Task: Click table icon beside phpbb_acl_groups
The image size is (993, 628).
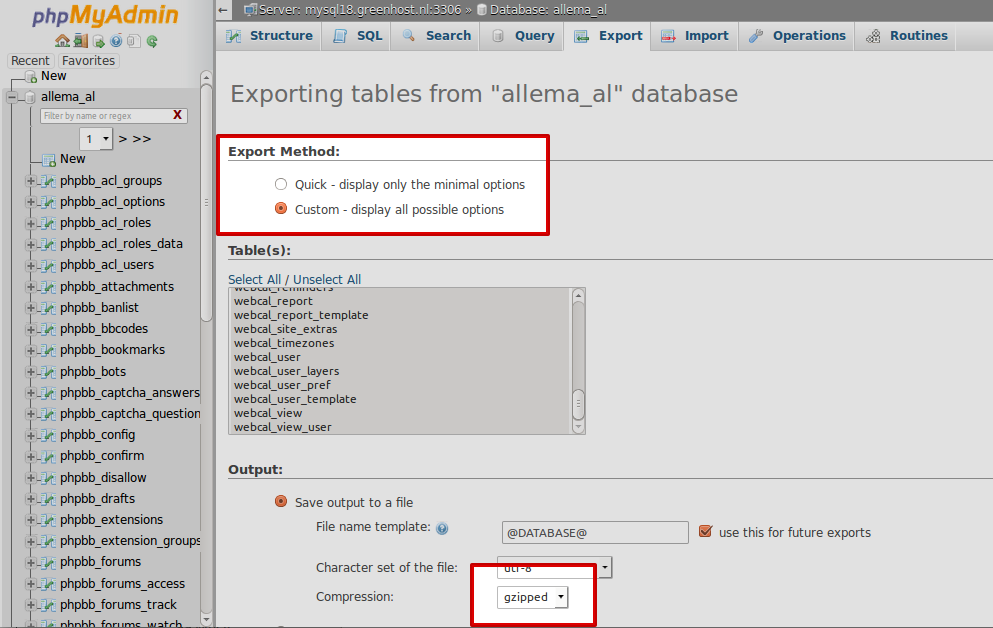Action: tap(47, 181)
